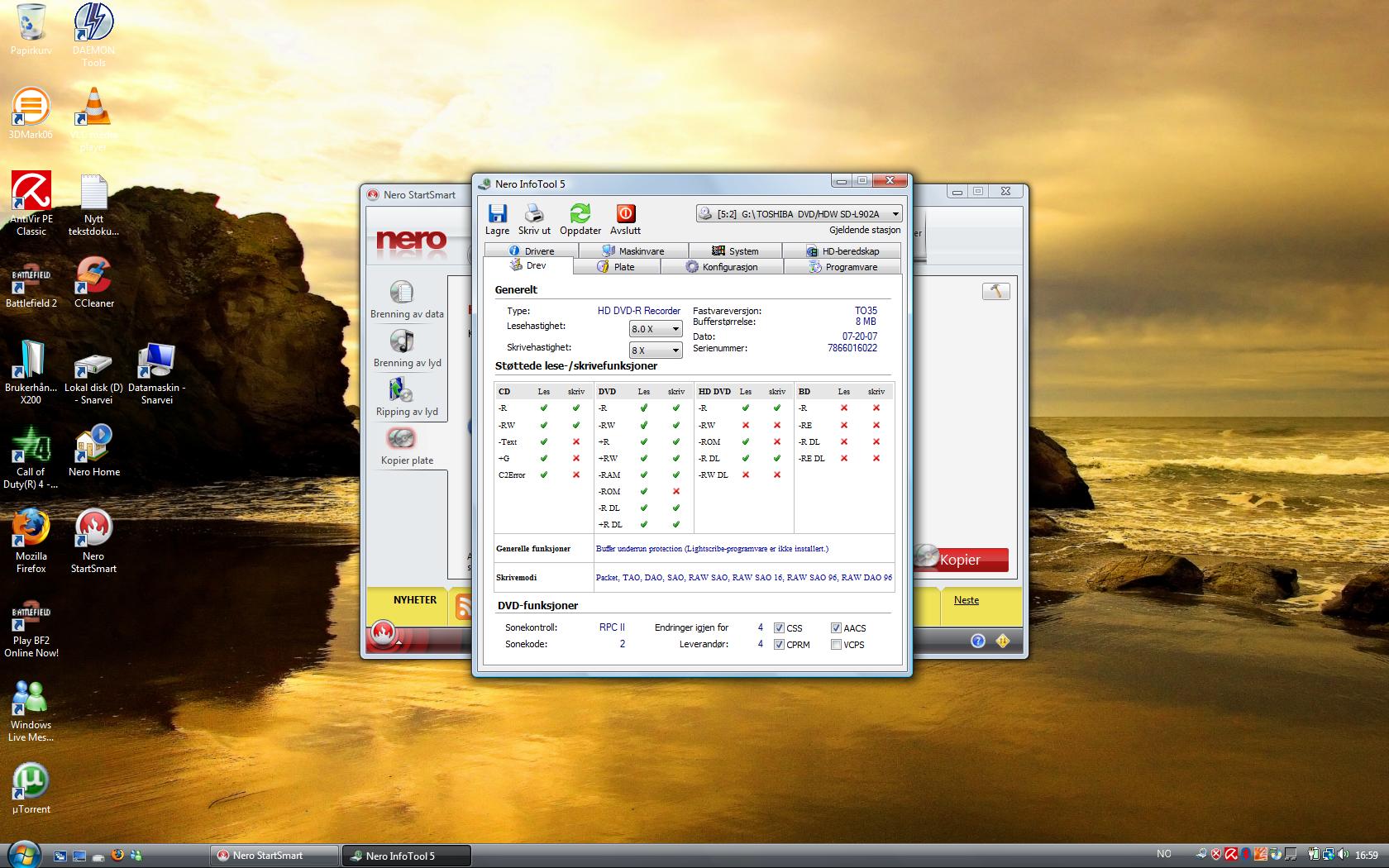Open DAEMON Tools desktop icon

pyautogui.click(x=93, y=36)
